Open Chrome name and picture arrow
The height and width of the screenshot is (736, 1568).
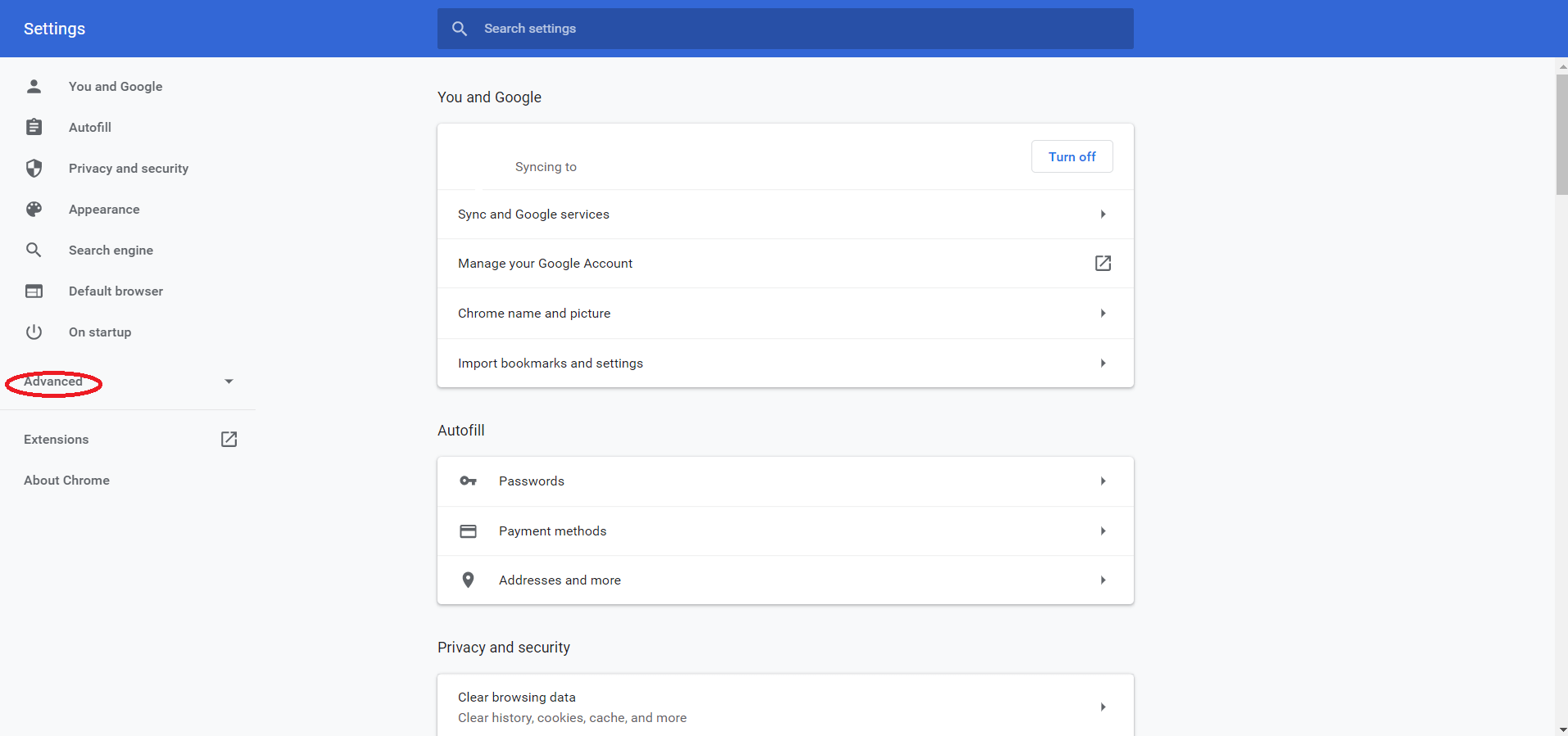1103,314
